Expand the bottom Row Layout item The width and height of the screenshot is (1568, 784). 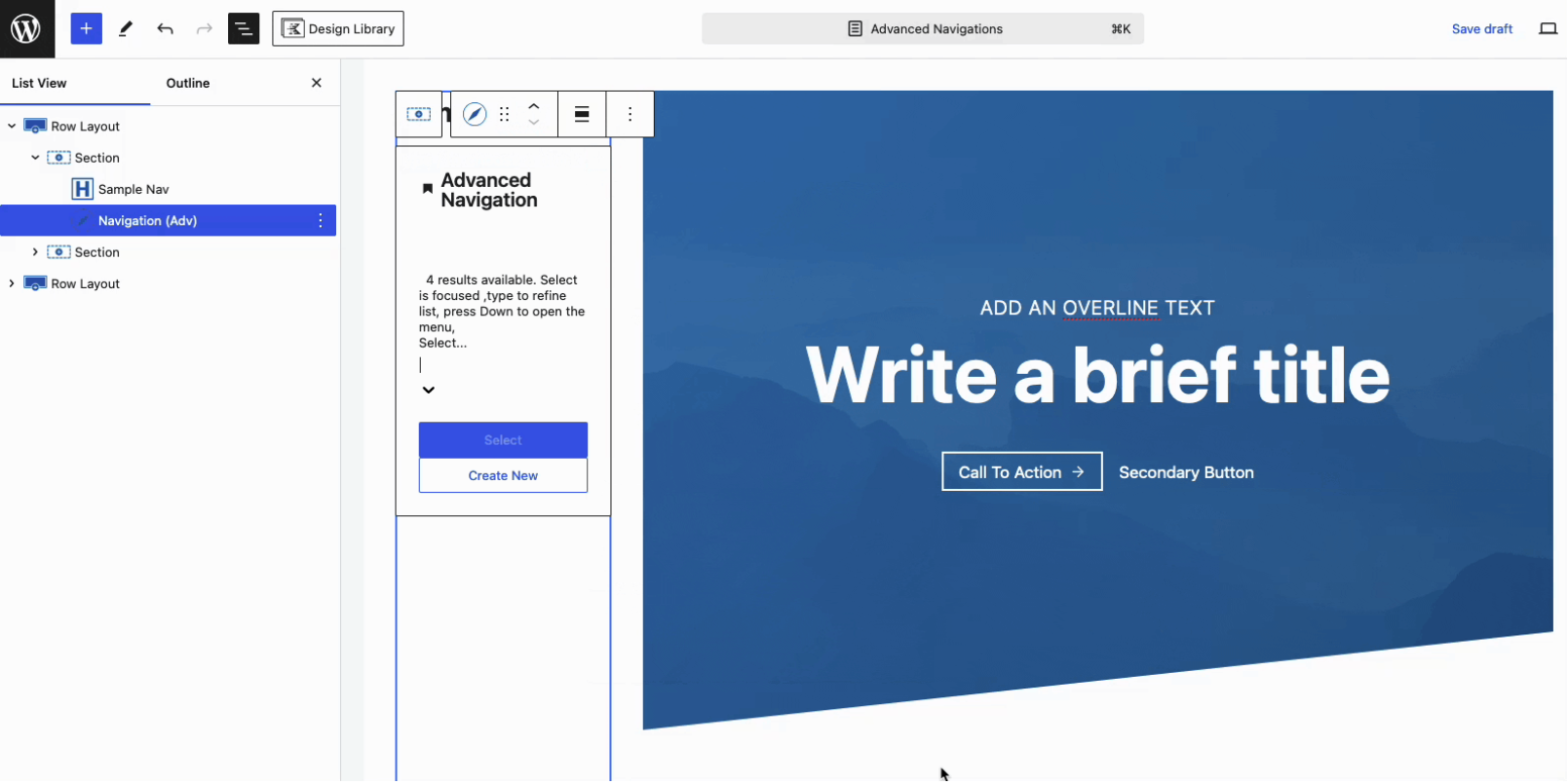pyautogui.click(x=12, y=283)
